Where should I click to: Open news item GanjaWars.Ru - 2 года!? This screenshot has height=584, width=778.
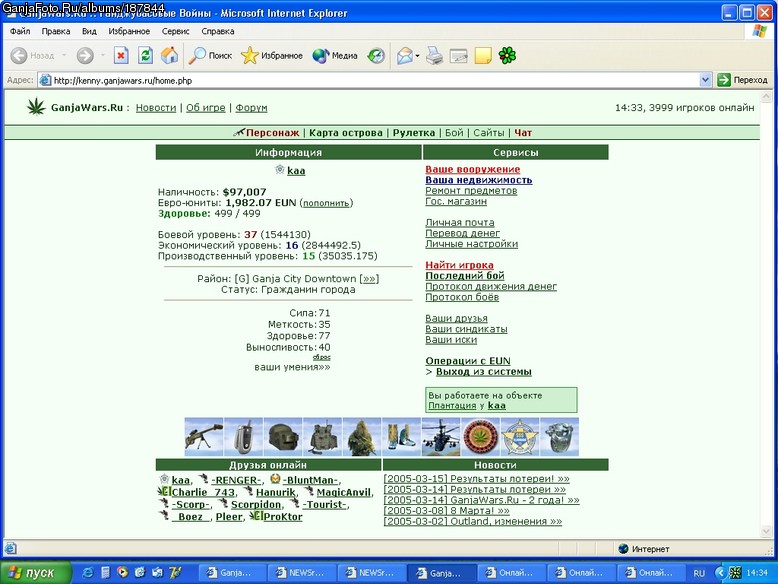click(x=481, y=500)
